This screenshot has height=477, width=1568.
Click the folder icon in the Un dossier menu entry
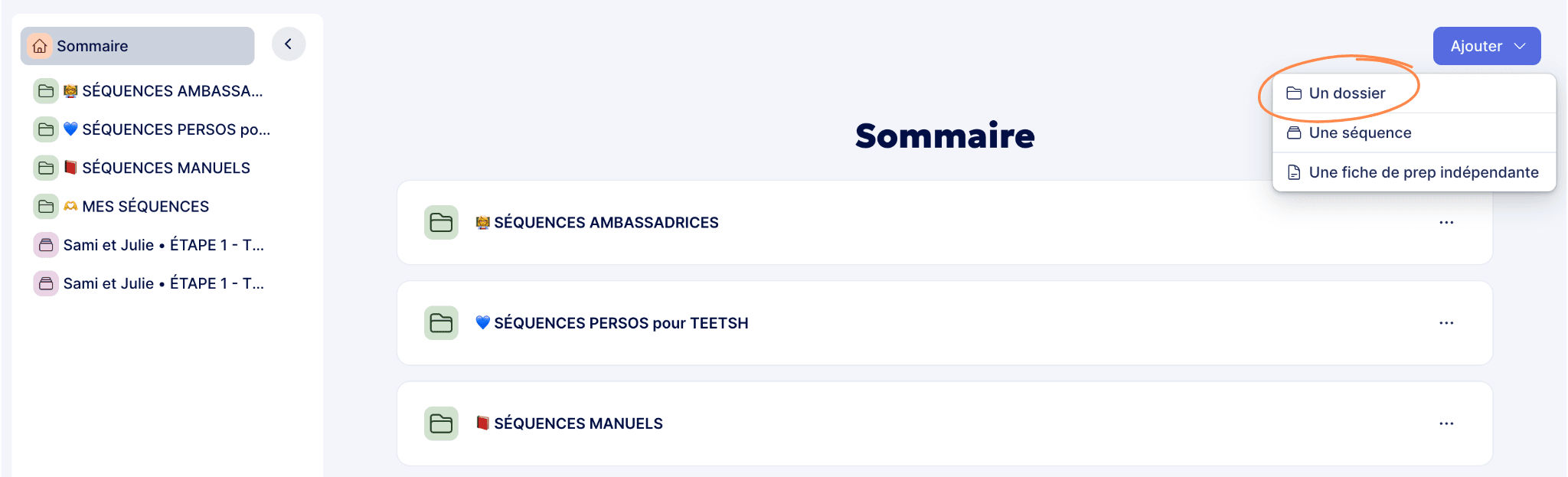pos(1293,93)
